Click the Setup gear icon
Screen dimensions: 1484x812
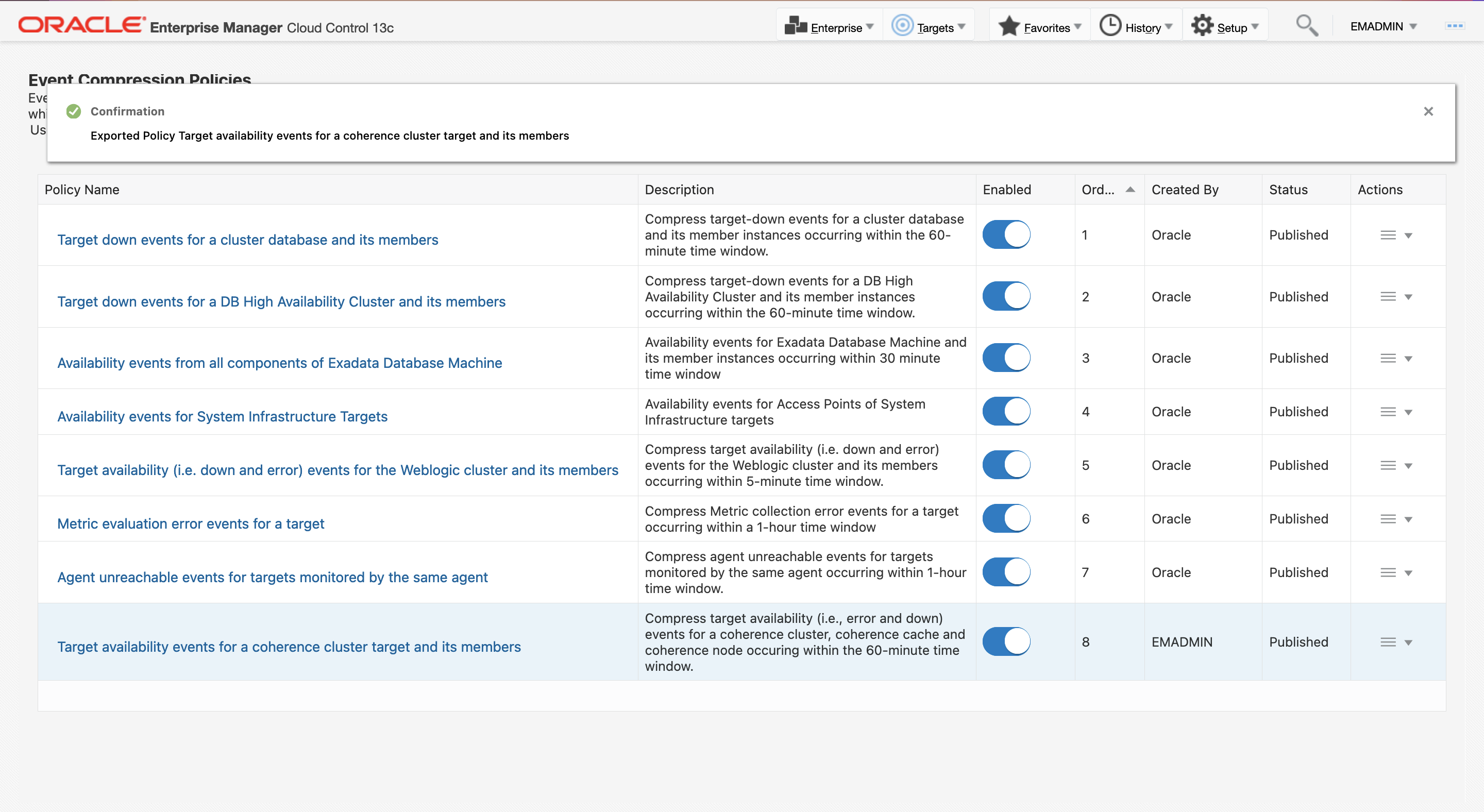(x=1202, y=26)
